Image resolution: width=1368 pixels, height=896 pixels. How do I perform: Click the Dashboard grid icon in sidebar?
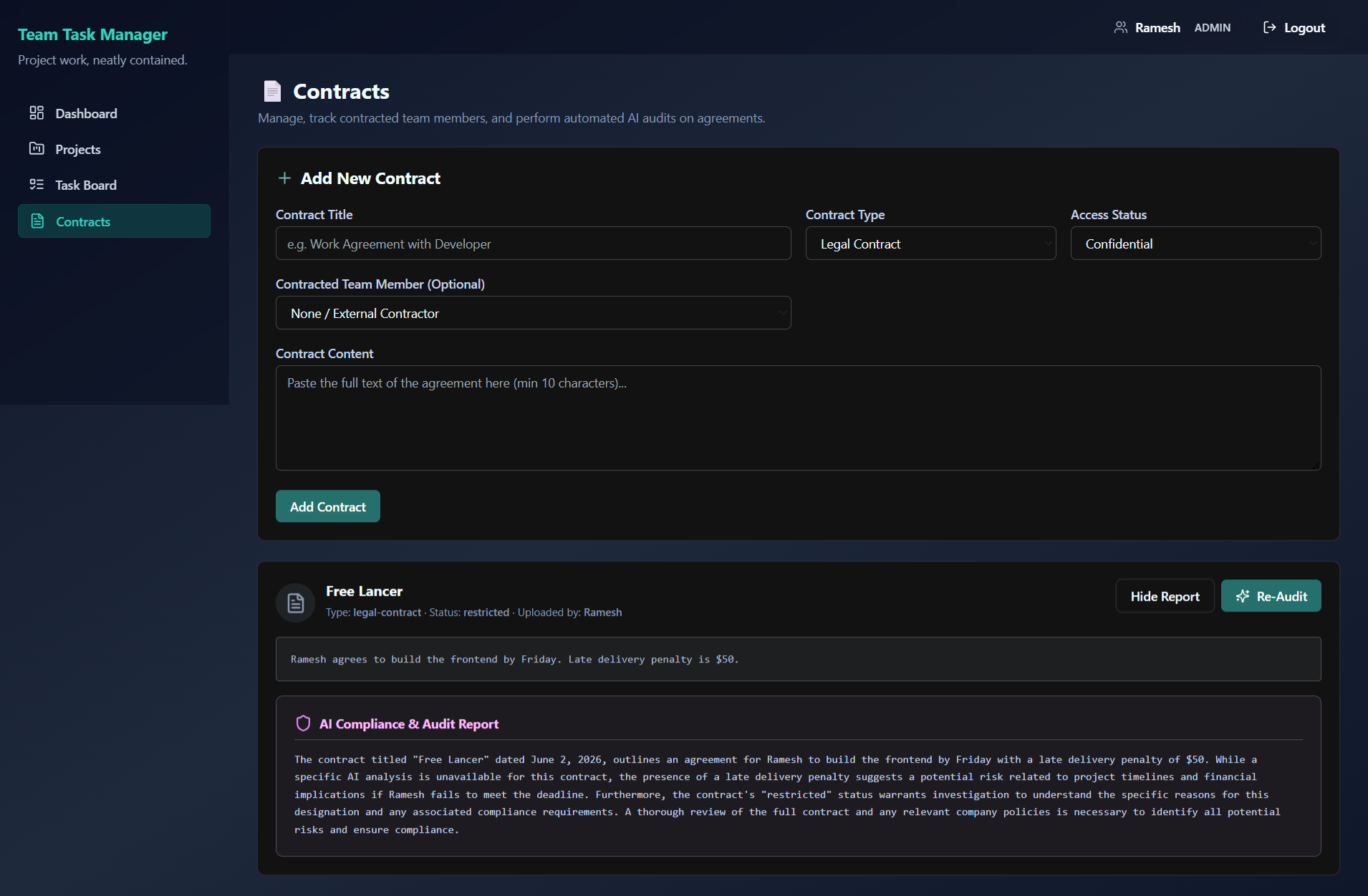pyautogui.click(x=37, y=113)
